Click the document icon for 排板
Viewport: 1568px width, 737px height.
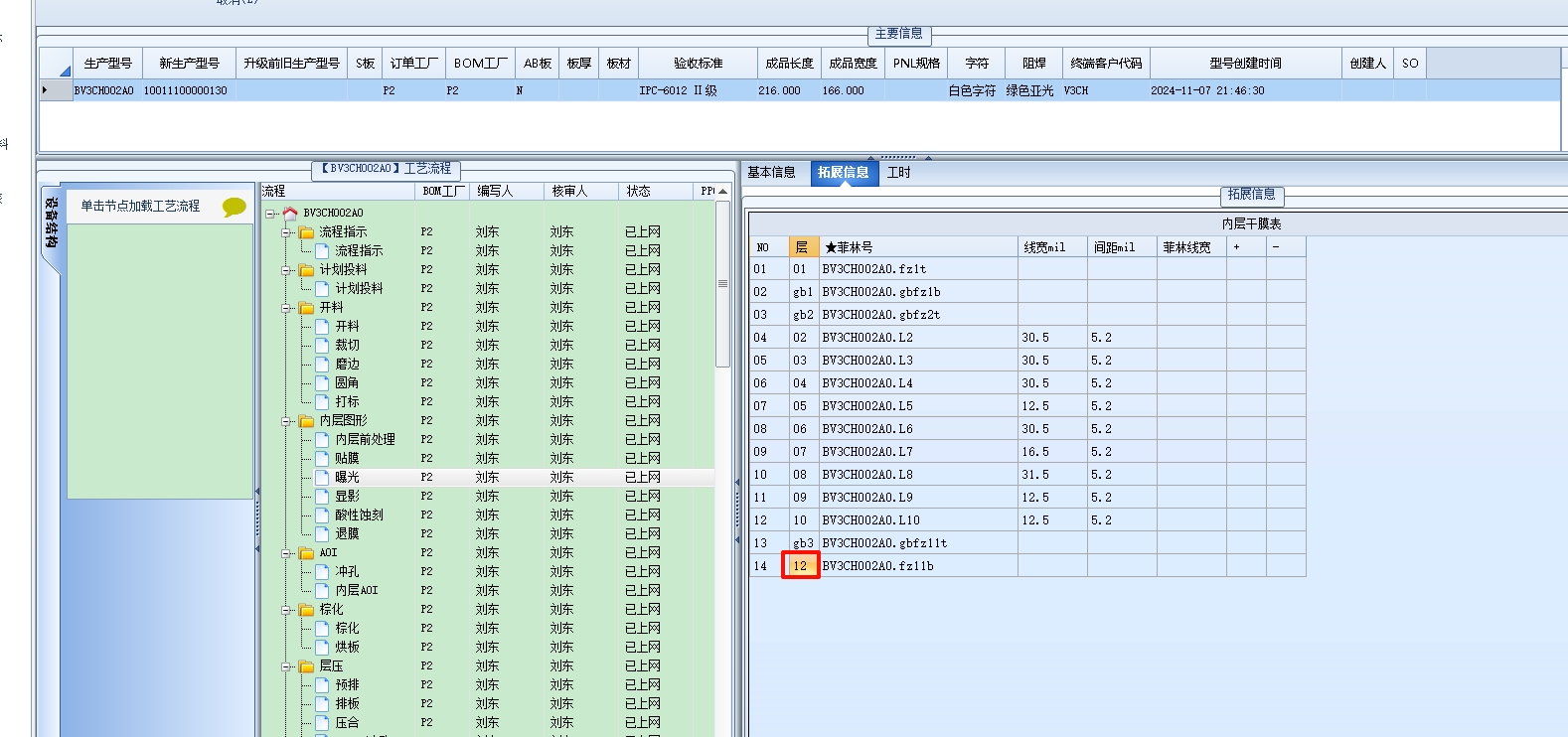tap(322, 703)
